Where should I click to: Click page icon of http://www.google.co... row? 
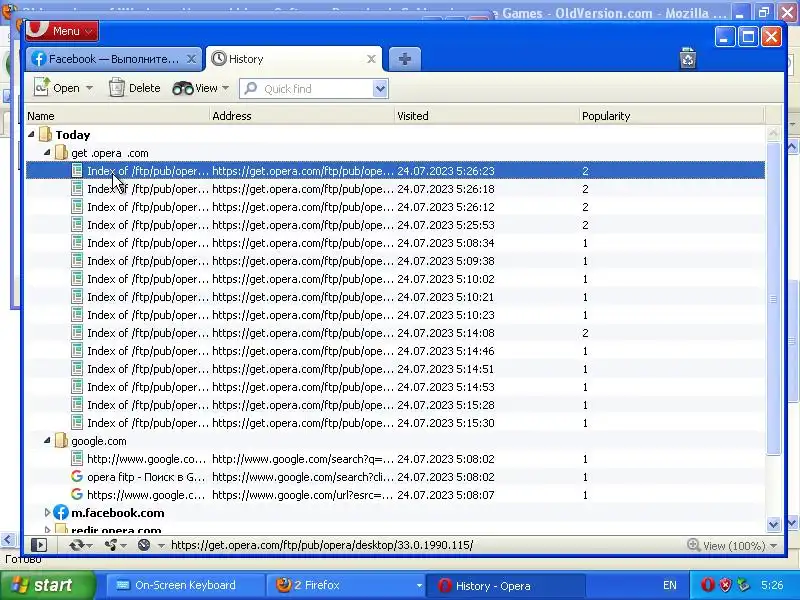pos(77,458)
